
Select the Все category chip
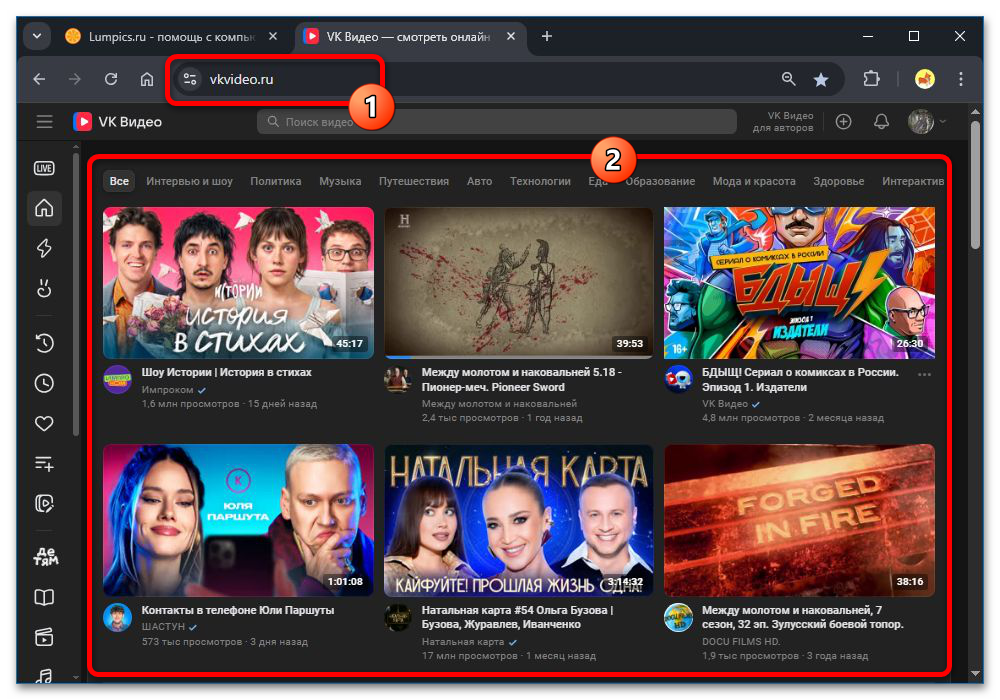click(x=119, y=181)
